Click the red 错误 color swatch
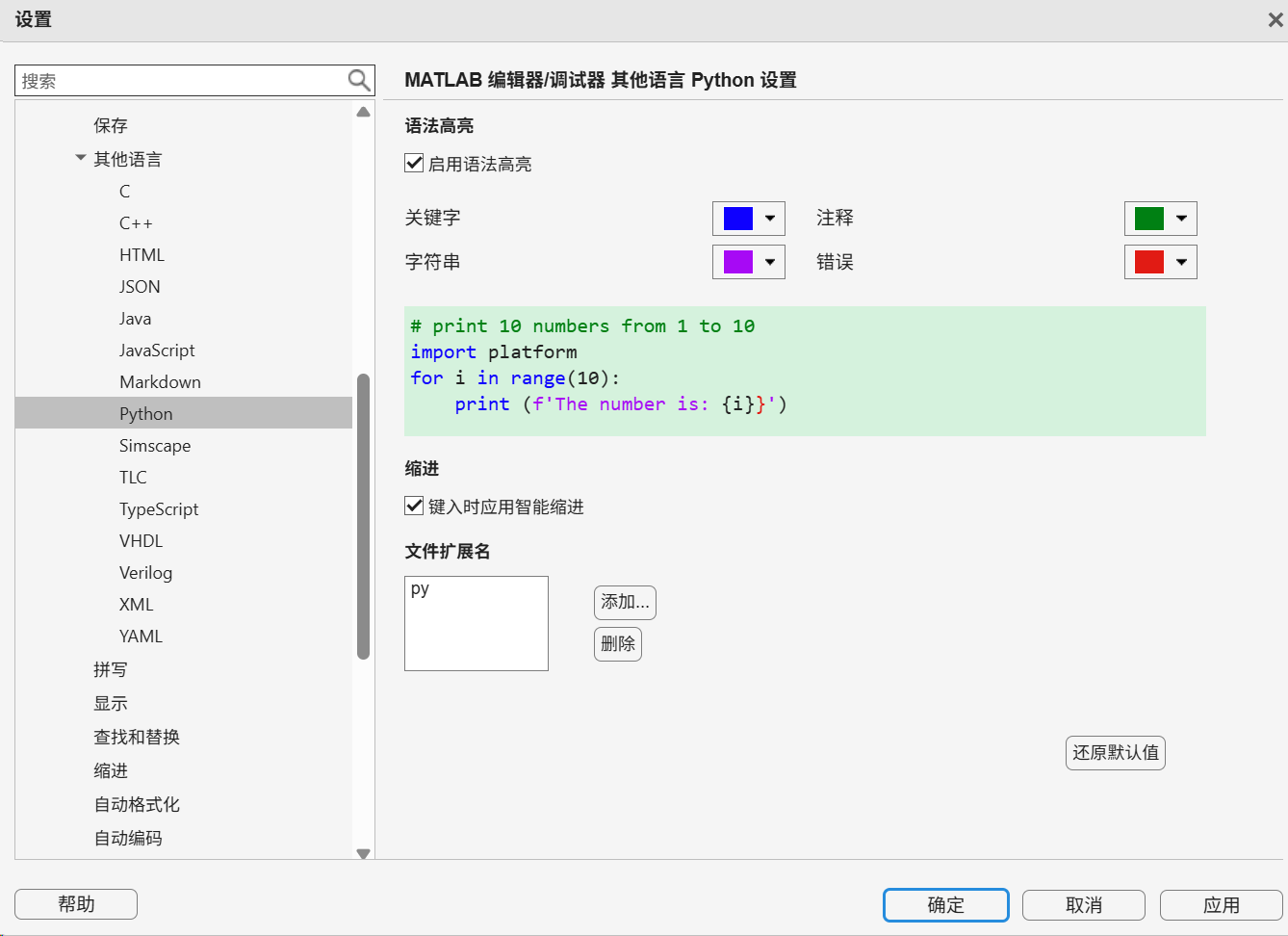1288x936 pixels. [x=1149, y=262]
